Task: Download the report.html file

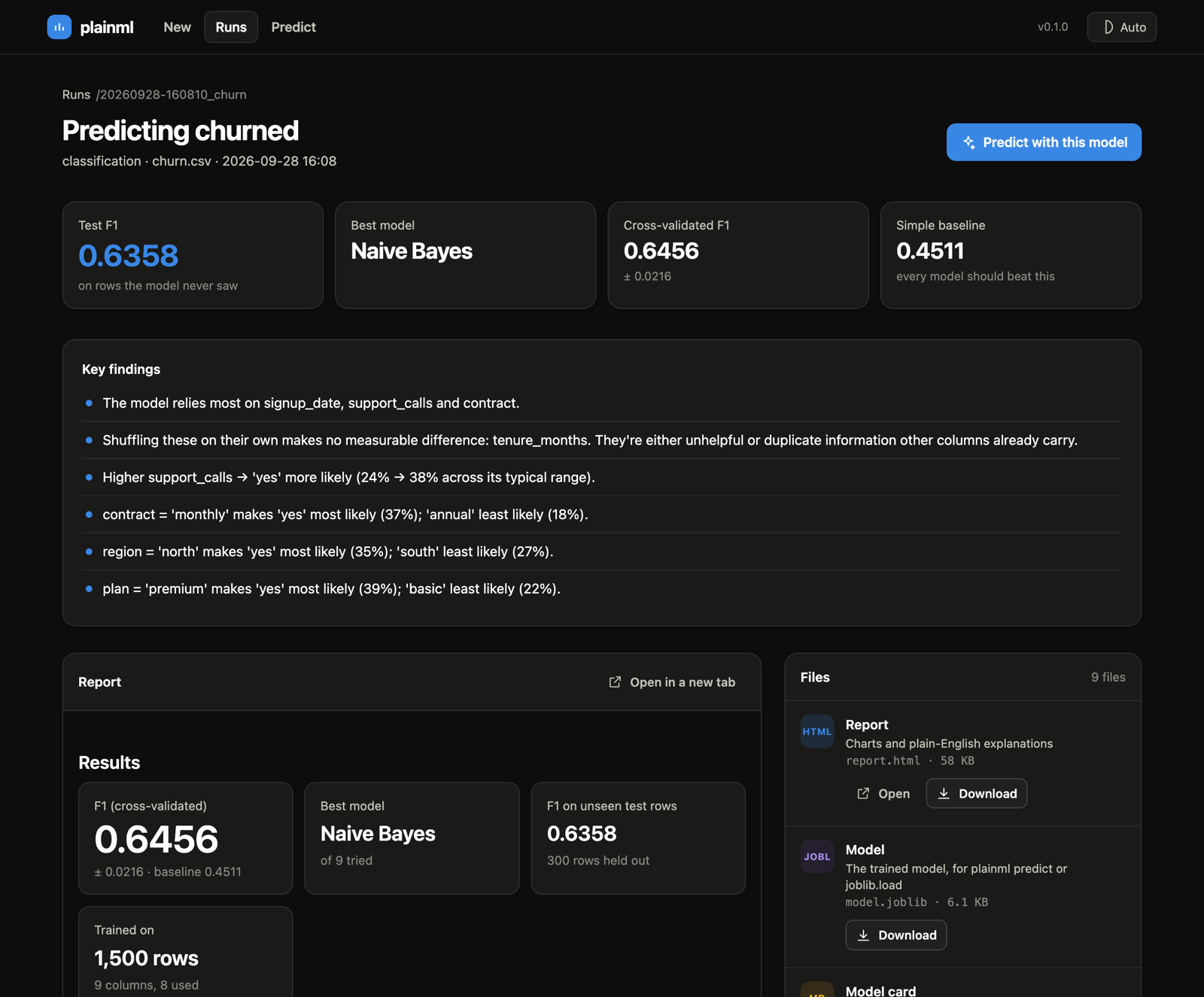Action: point(977,794)
